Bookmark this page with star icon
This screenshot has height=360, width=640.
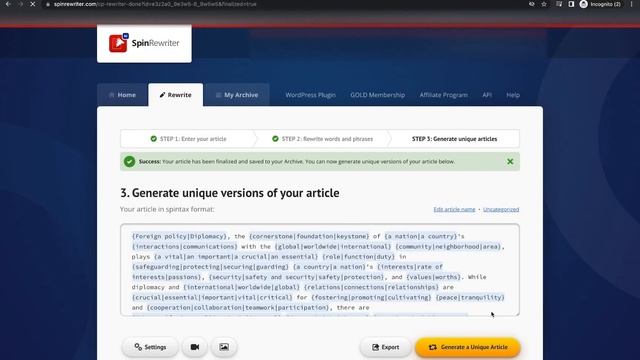(544, 4)
